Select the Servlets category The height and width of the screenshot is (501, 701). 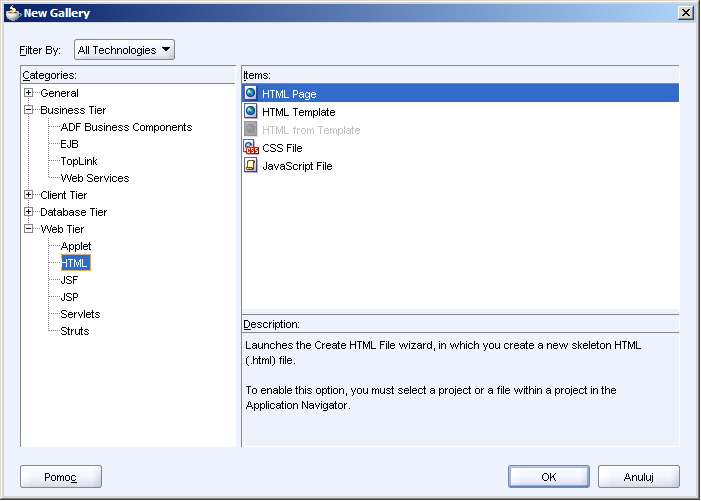[80, 314]
